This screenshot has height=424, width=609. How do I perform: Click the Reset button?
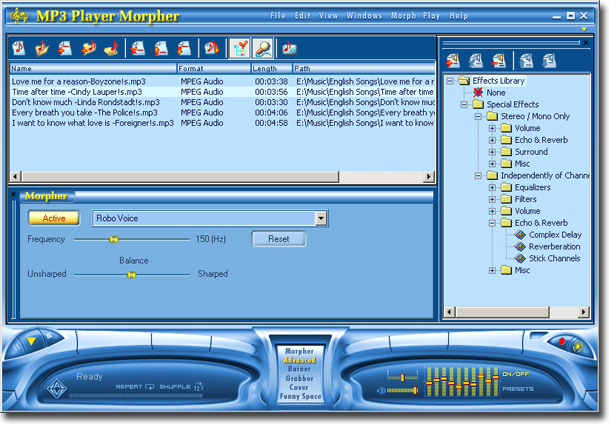coord(278,239)
